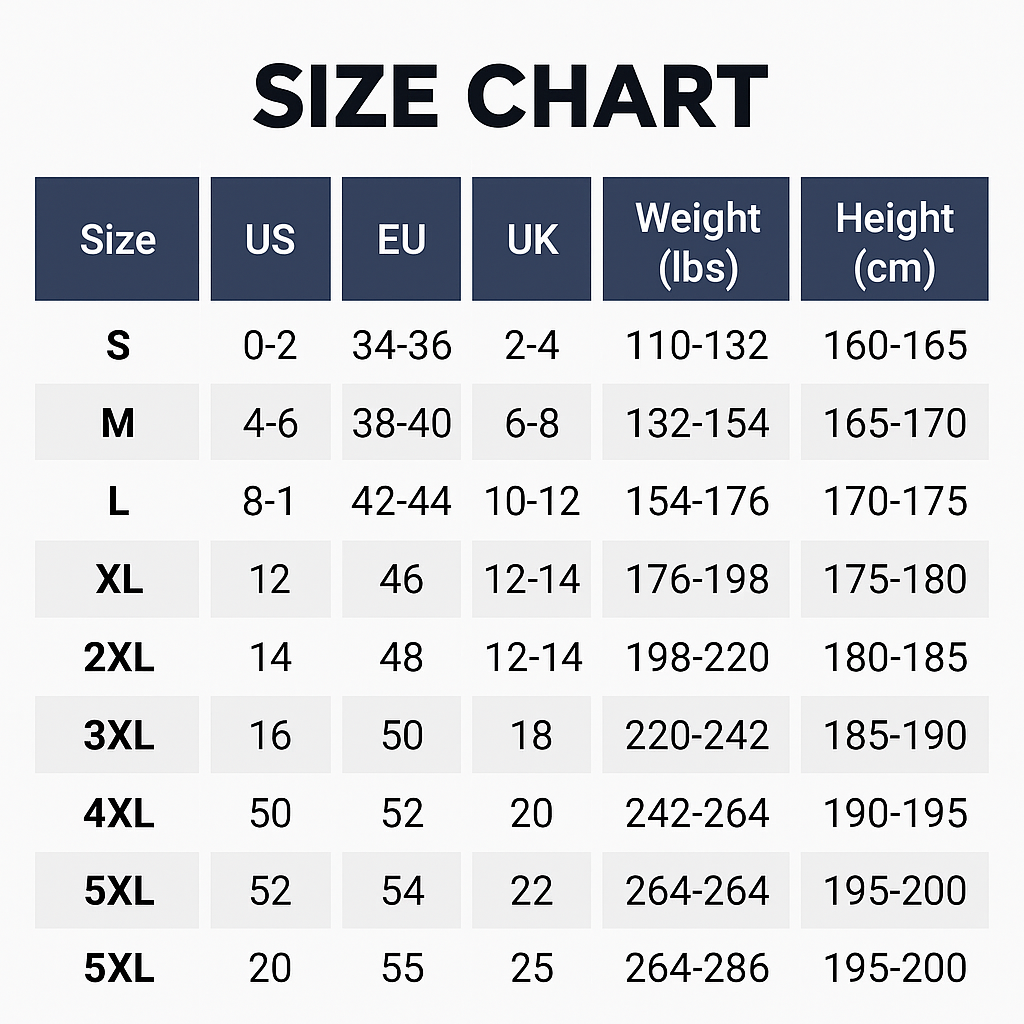Click the "34-36" EU size cell
Image resolution: width=1024 pixels, height=1024 pixels.
click(x=401, y=346)
